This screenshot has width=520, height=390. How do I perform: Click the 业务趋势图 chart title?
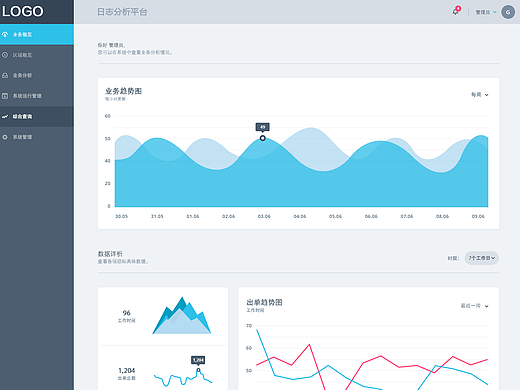123,91
